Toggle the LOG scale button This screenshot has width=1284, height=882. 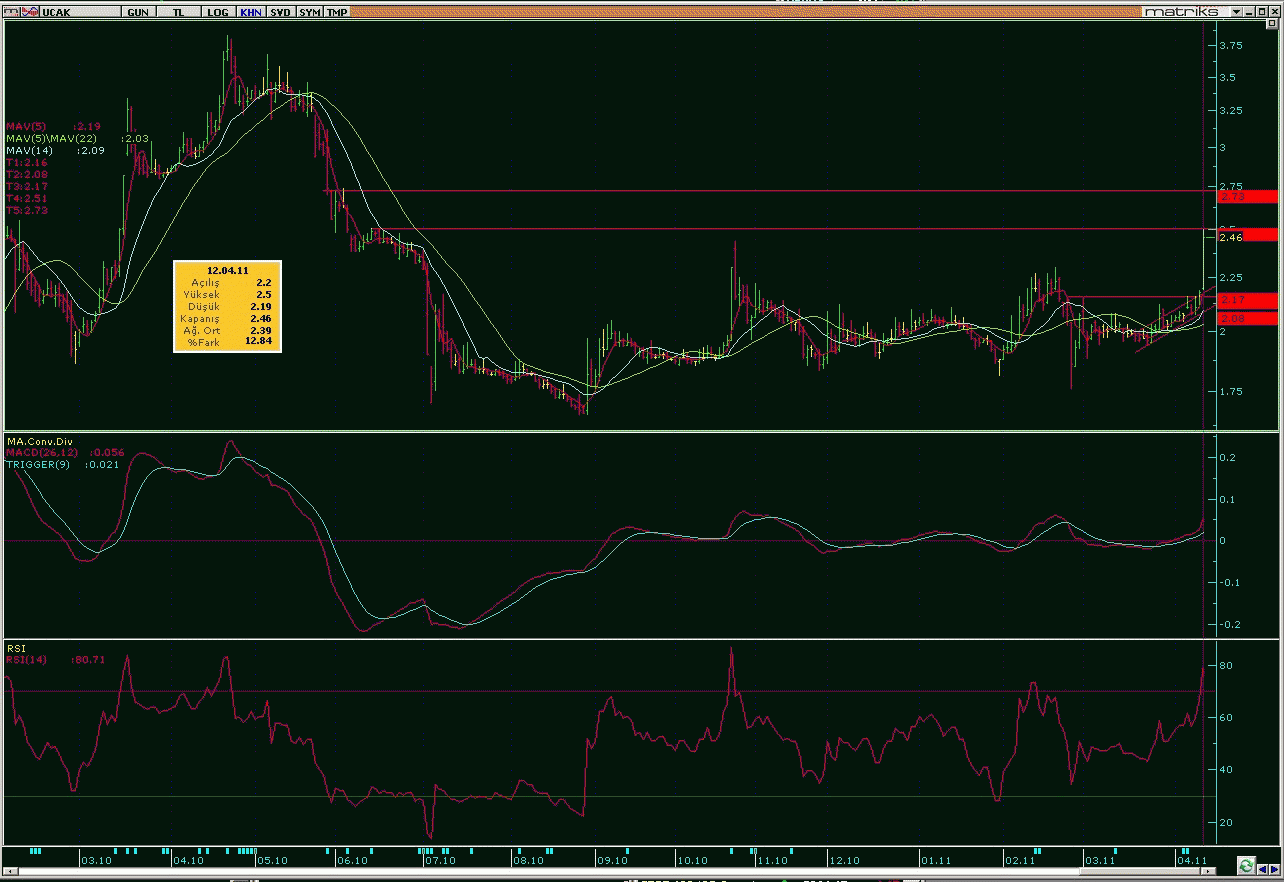tap(218, 12)
